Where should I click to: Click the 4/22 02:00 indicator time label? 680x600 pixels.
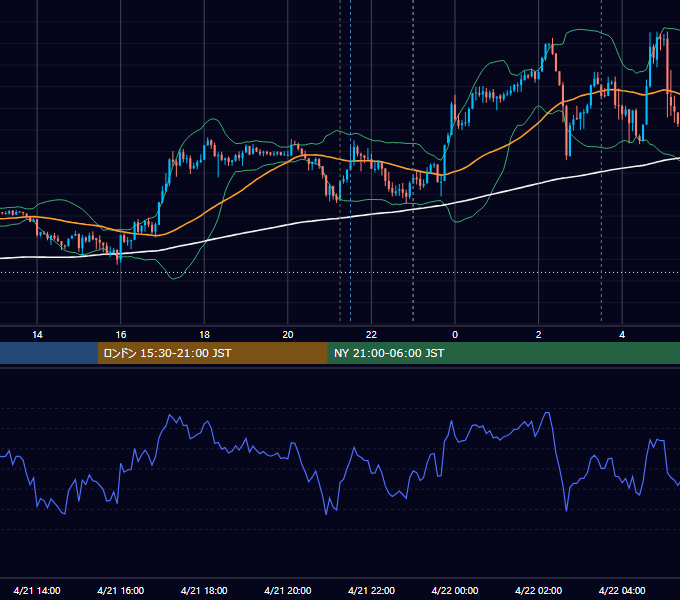click(x=538, y=590)
